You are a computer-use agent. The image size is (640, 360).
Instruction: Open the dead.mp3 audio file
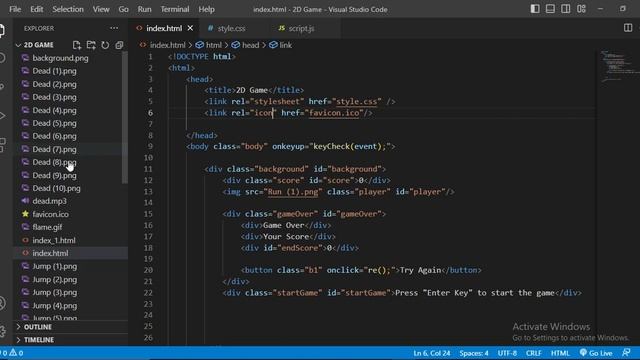tap(49, 201)
